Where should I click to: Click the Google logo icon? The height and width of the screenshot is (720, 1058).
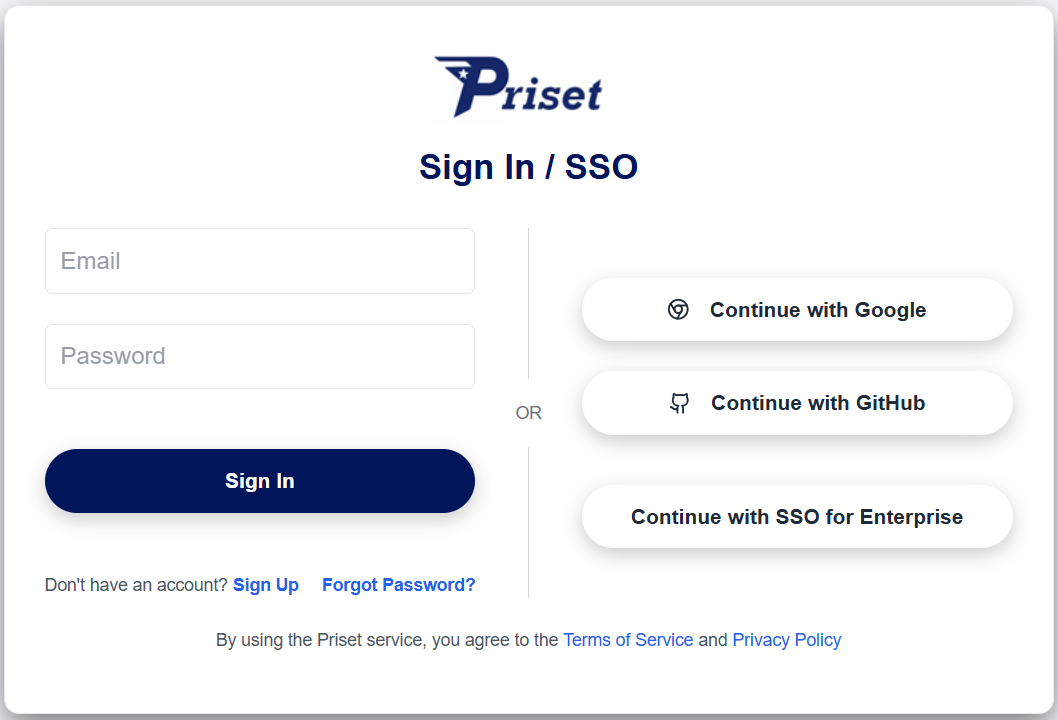click(x=678, y=310)
